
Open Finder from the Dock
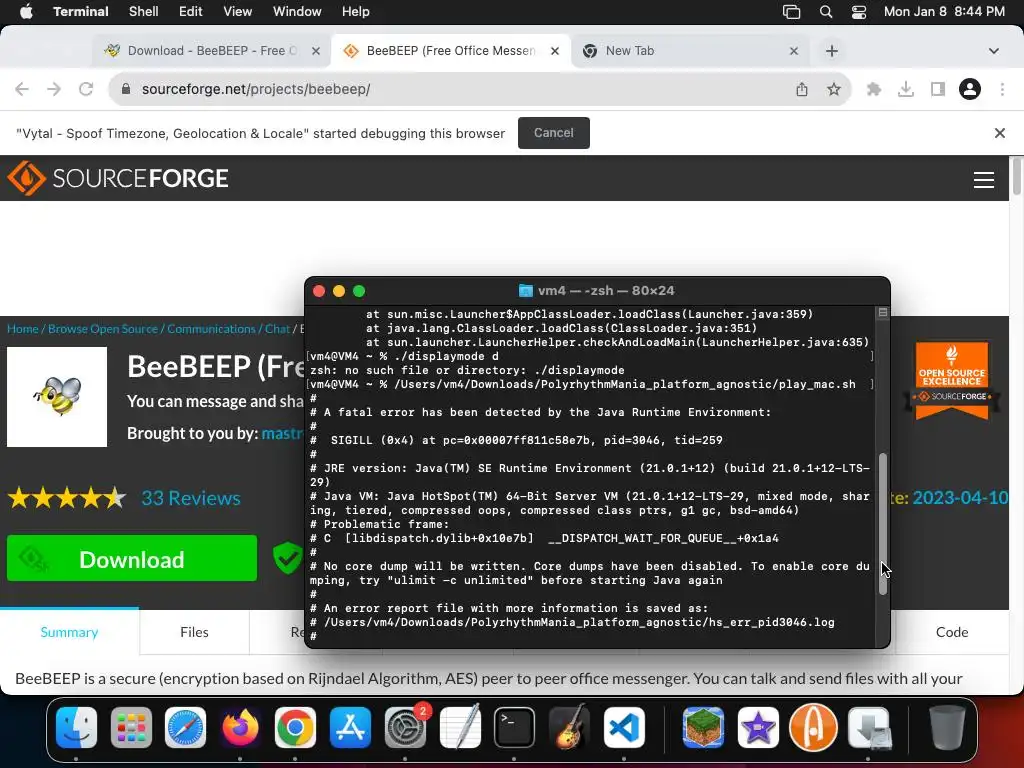76,727
